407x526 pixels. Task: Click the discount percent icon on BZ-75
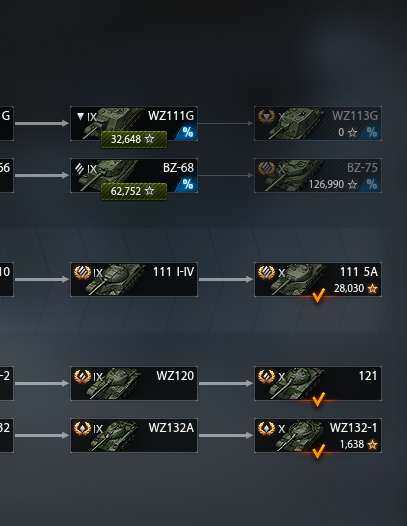click(371, 184)
